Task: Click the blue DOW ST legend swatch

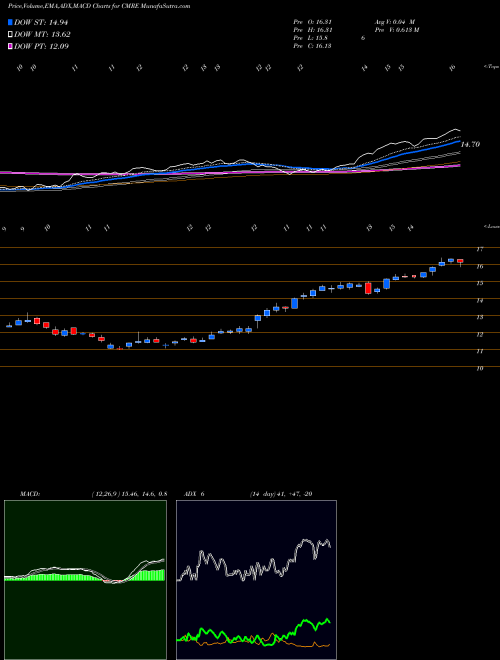Action: coord(11,22)
